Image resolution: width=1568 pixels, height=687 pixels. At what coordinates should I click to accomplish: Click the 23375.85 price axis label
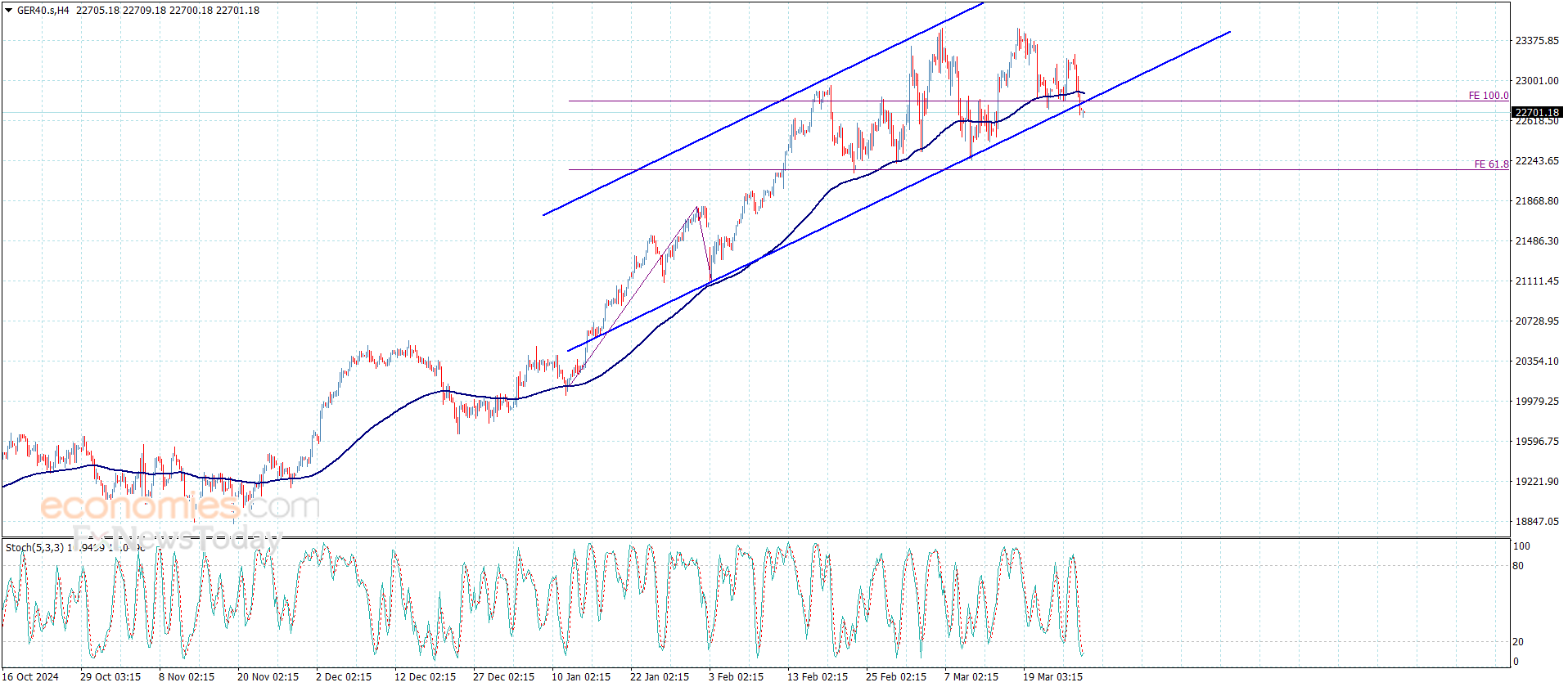(x=1537, y=41)
